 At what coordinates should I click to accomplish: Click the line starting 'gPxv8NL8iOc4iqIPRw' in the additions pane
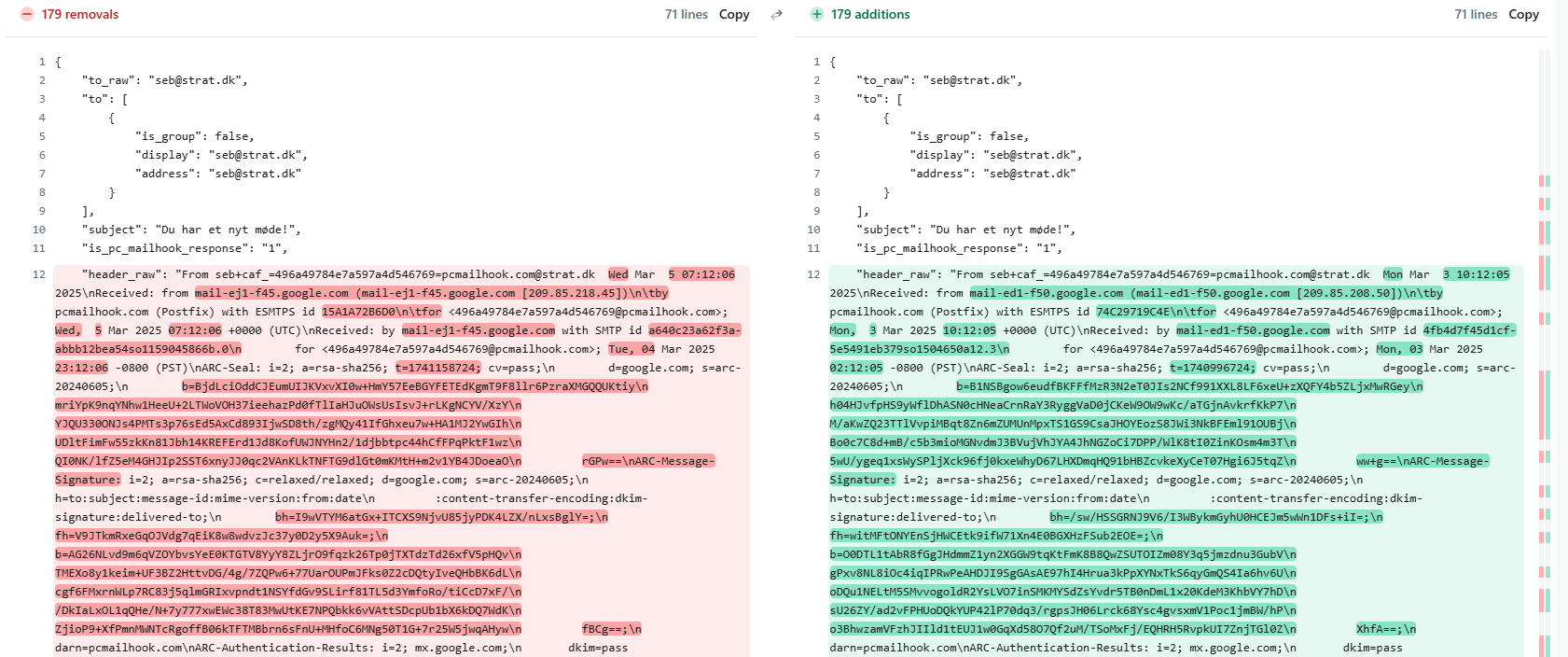pyautogui.click(x=1063, y=573)
